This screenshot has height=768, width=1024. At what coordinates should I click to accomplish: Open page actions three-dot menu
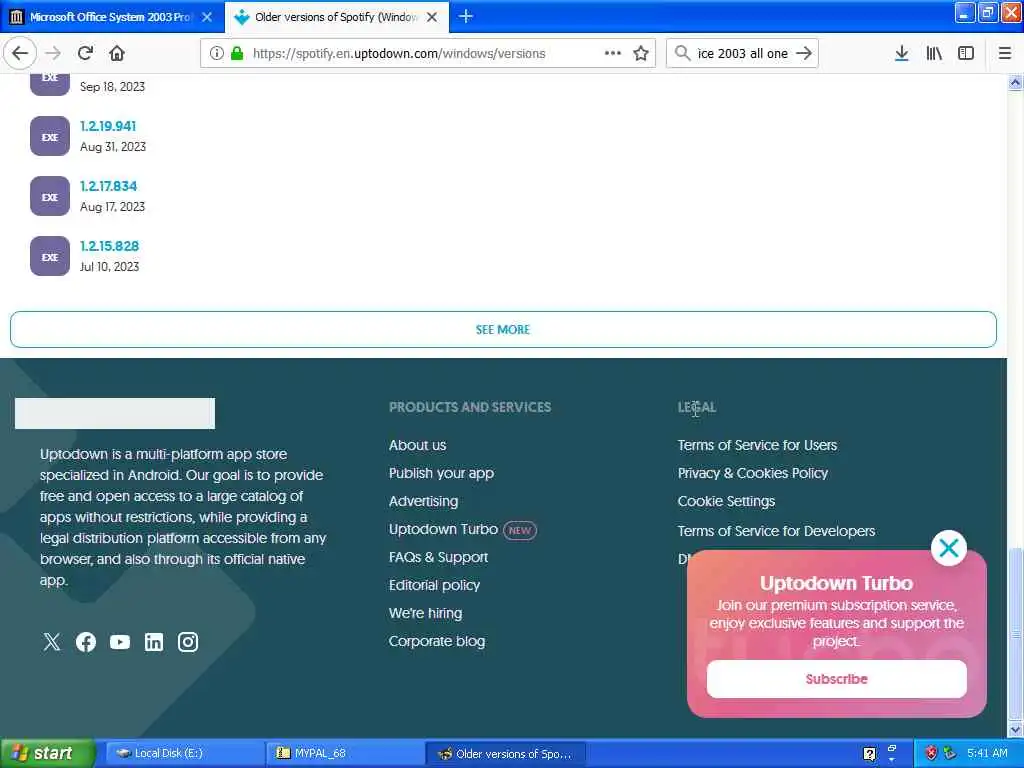pyautogui.click(x=613, y=53)
